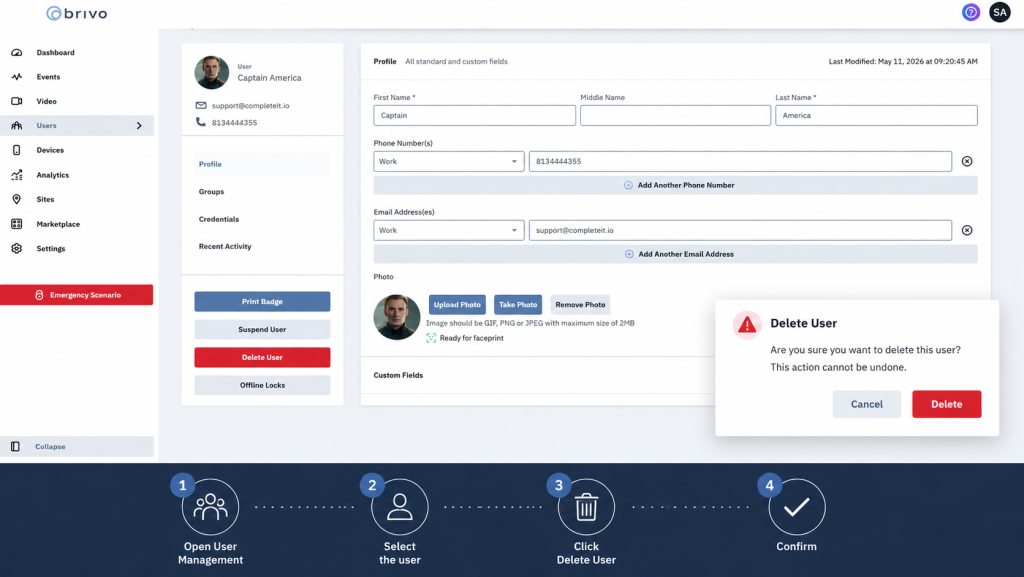Click the Captain America avatar in user card
The width and height of the screenshot is (1024, 577).
[x=212, y=72]
